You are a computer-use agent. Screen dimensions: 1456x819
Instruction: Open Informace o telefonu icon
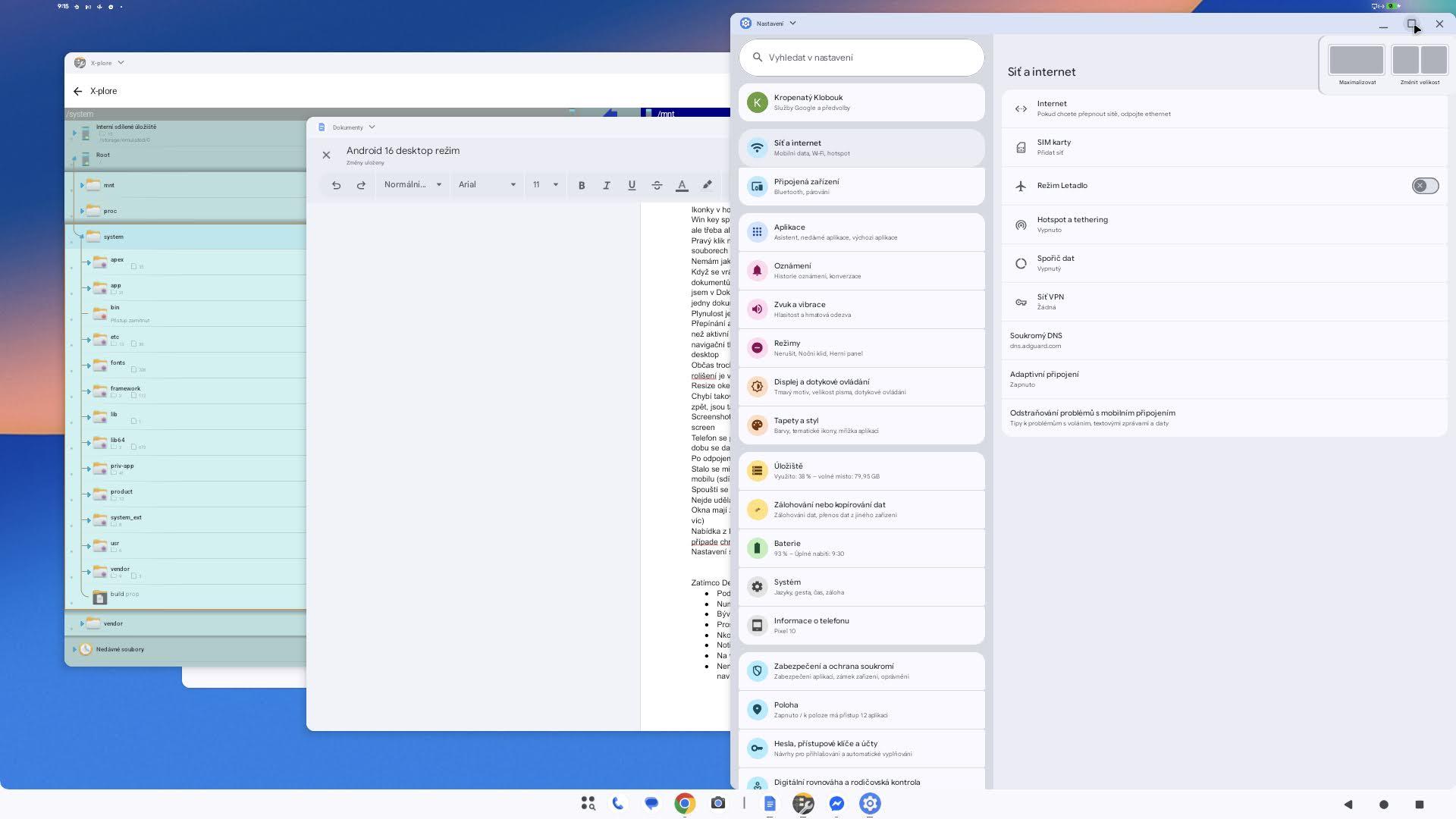coord(757,626)
